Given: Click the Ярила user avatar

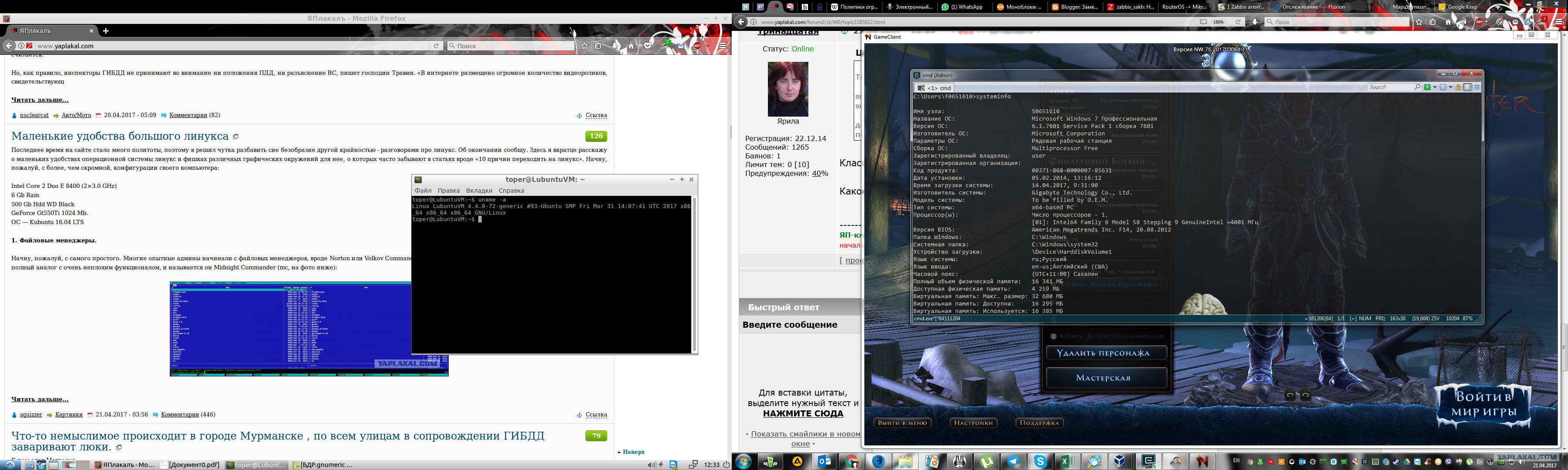Looking at the screenshot, I should (787, 89).
